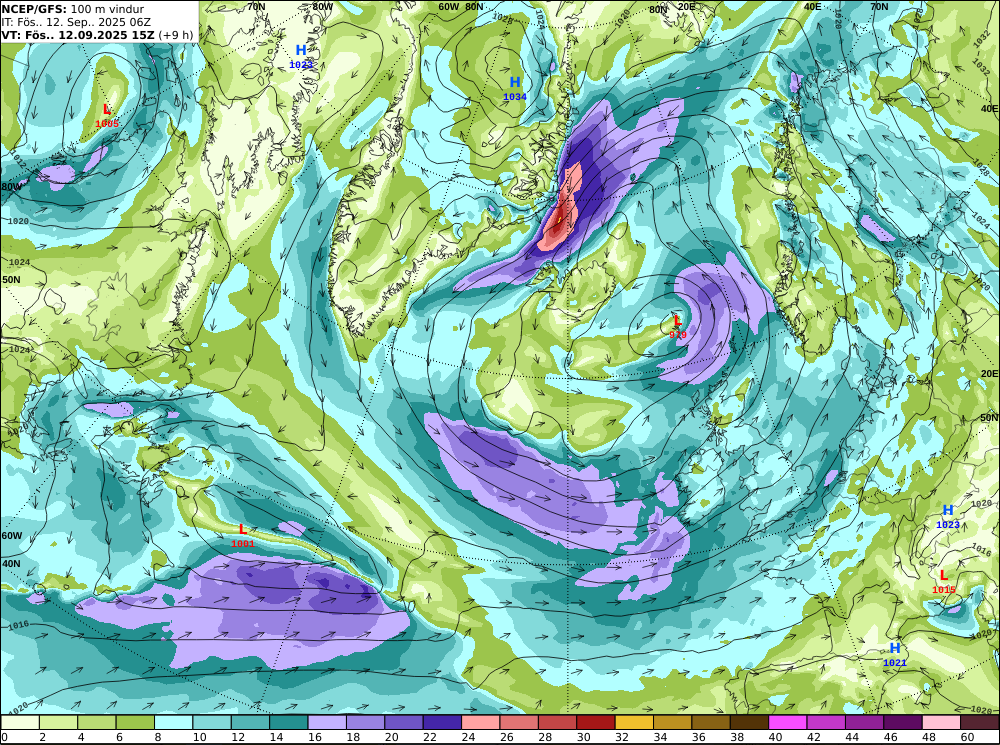Click the blue H marker over Europe labeled 1023
Viewport: 1000px width, 745px height.
[948, 510]
